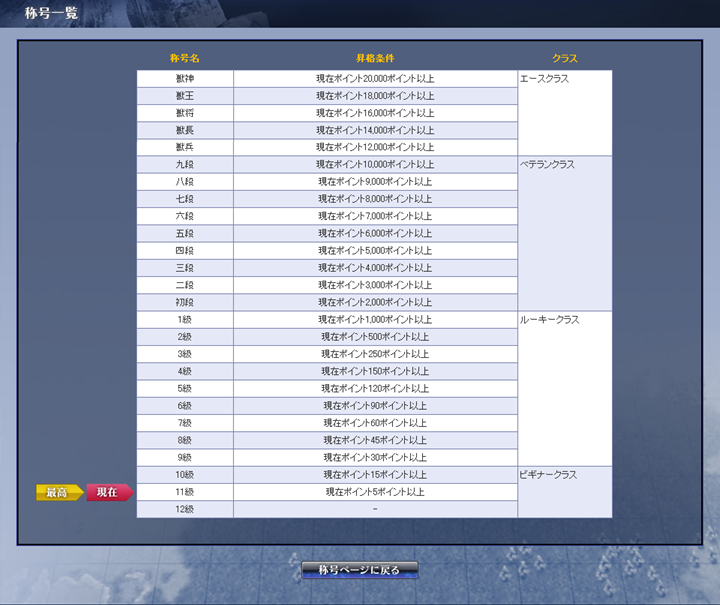Select the 獣王 title cell
Viewport: 720px width, 605px height.
click(x=185, y=96)
